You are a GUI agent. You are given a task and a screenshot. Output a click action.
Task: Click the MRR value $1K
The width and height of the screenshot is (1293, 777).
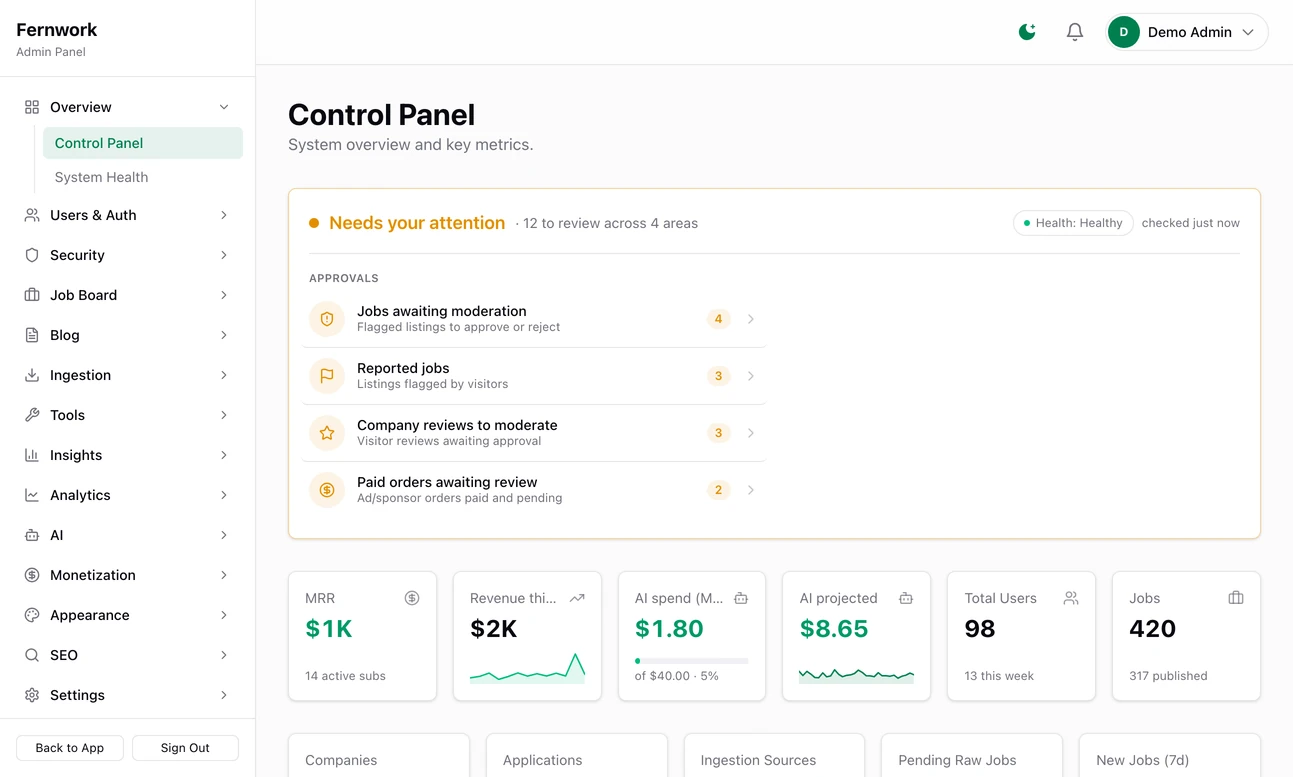(329, 629)
